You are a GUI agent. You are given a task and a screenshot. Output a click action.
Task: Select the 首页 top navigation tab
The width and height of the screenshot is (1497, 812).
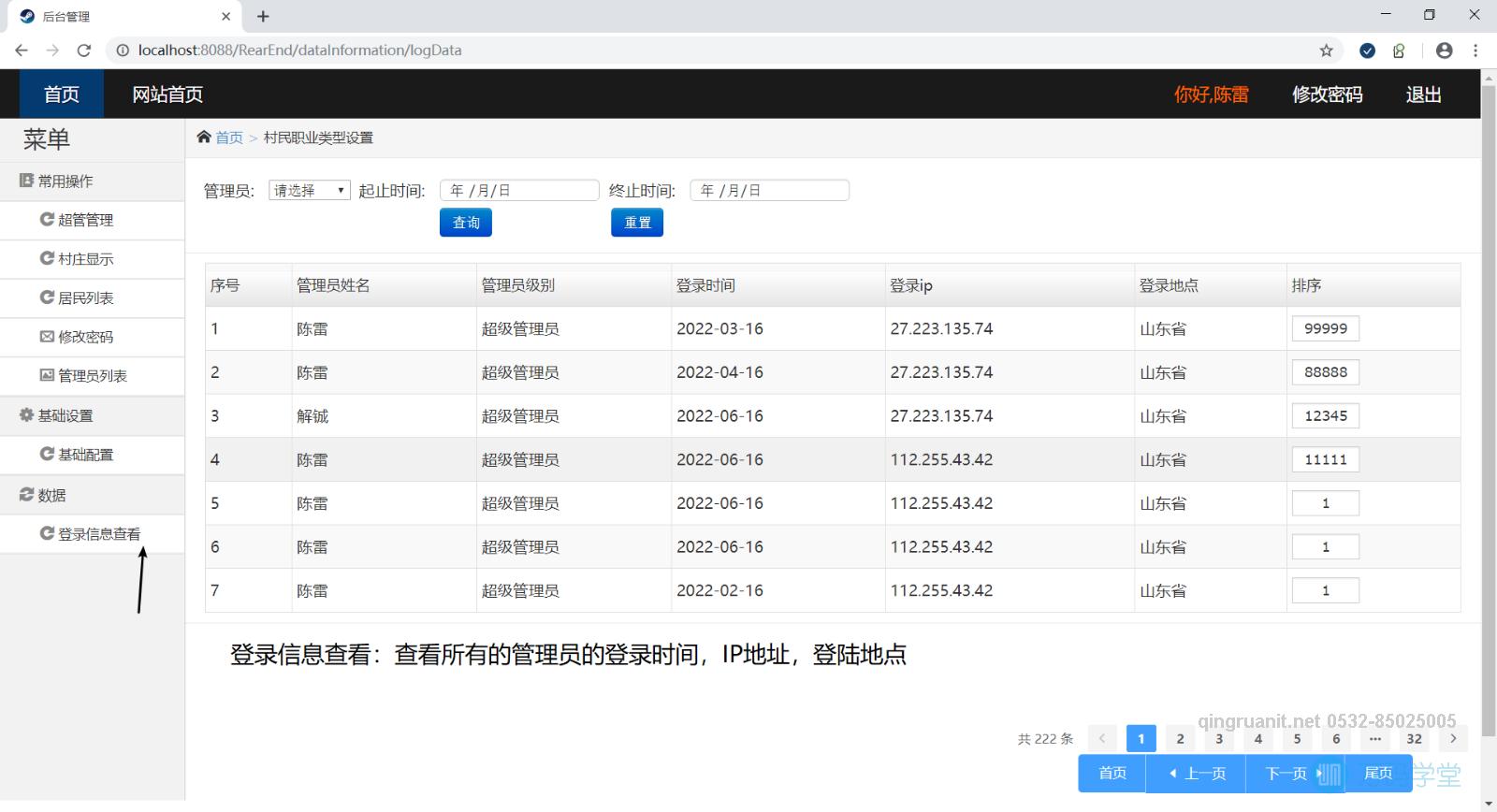tap(62, 94)
